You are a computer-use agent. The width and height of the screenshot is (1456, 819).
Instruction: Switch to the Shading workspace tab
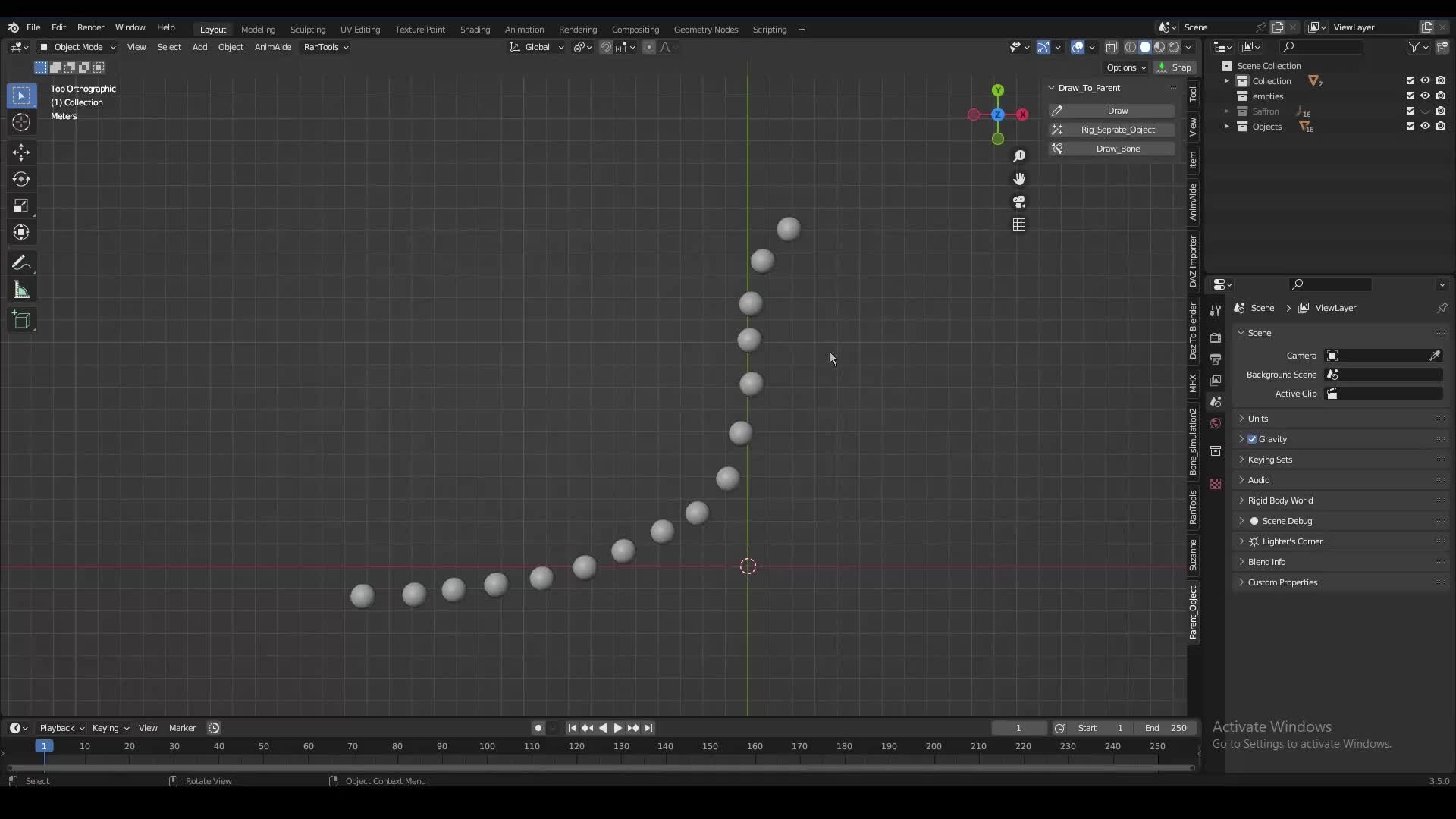475,30
